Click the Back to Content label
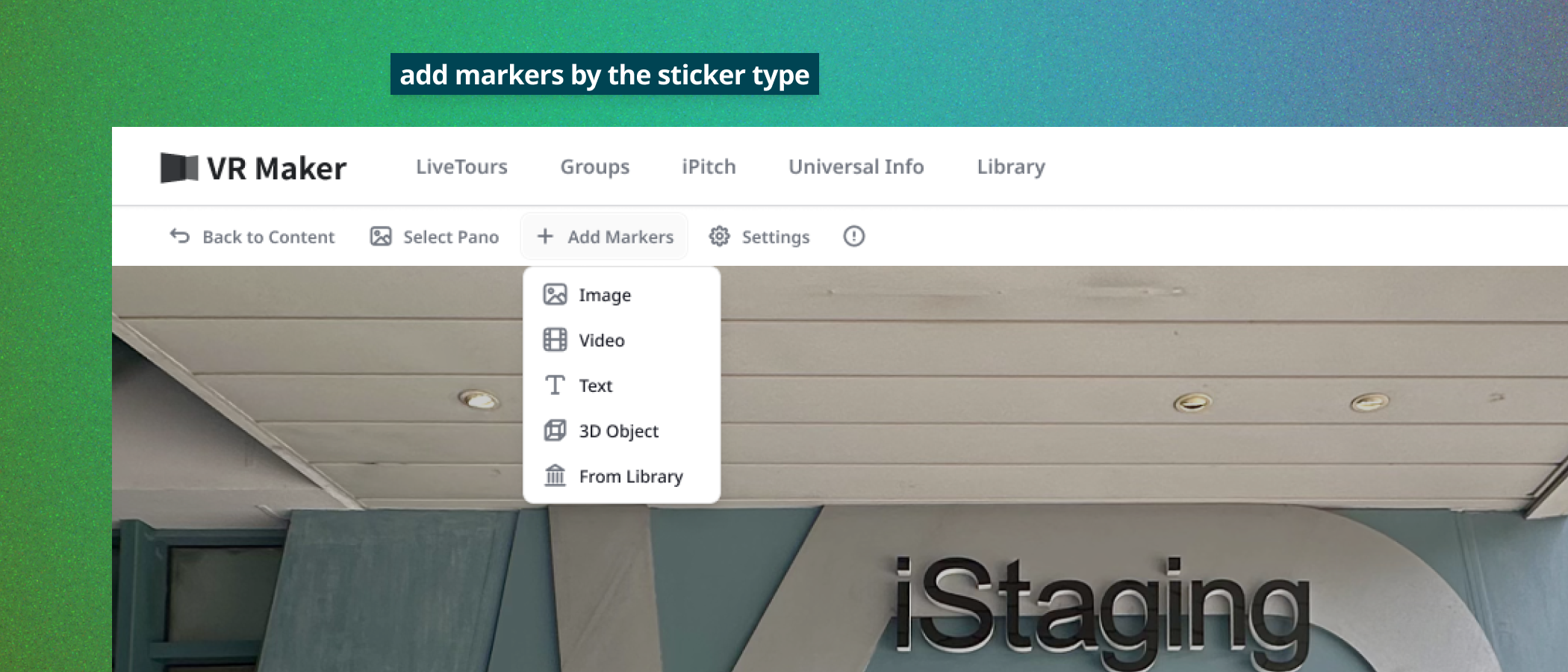The height and width of the screenshot is (672, 1568). (x=269, y=237)
